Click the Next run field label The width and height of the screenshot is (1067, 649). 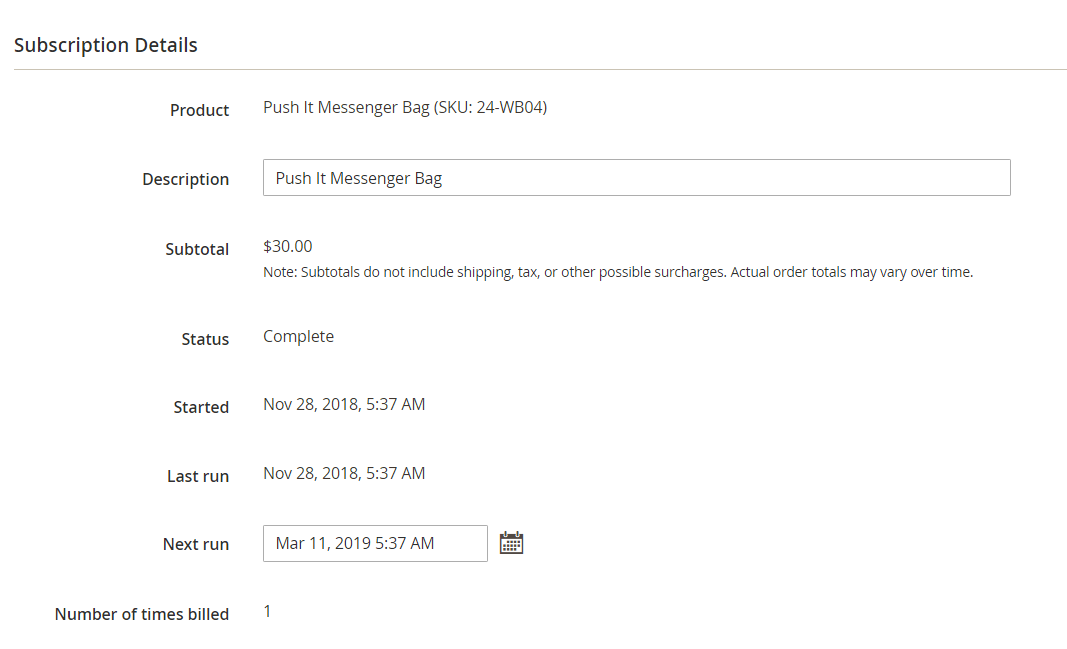point(196,544)
